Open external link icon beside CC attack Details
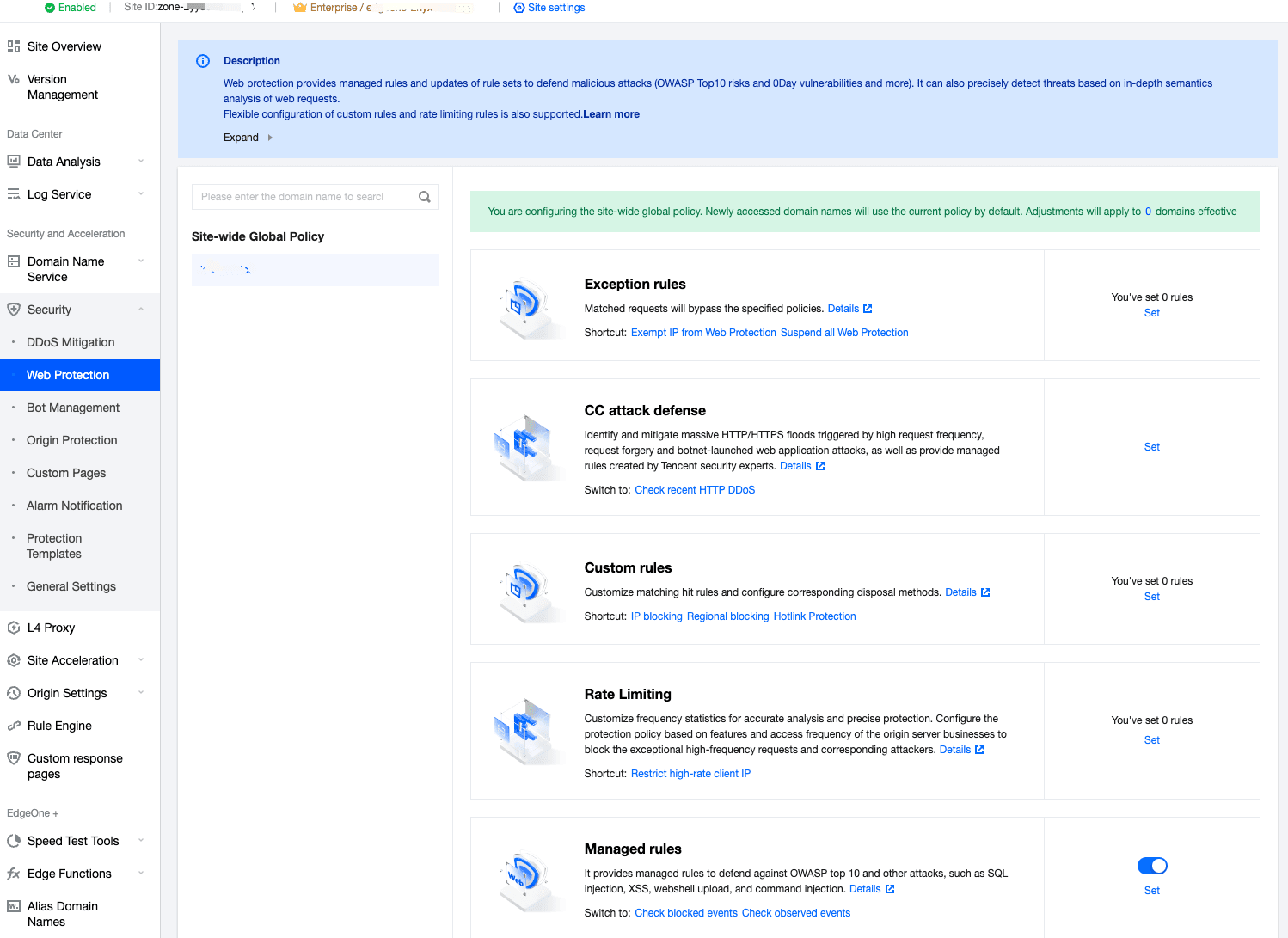This screenshot has height=938, width=1288. (x=820, y=466)
